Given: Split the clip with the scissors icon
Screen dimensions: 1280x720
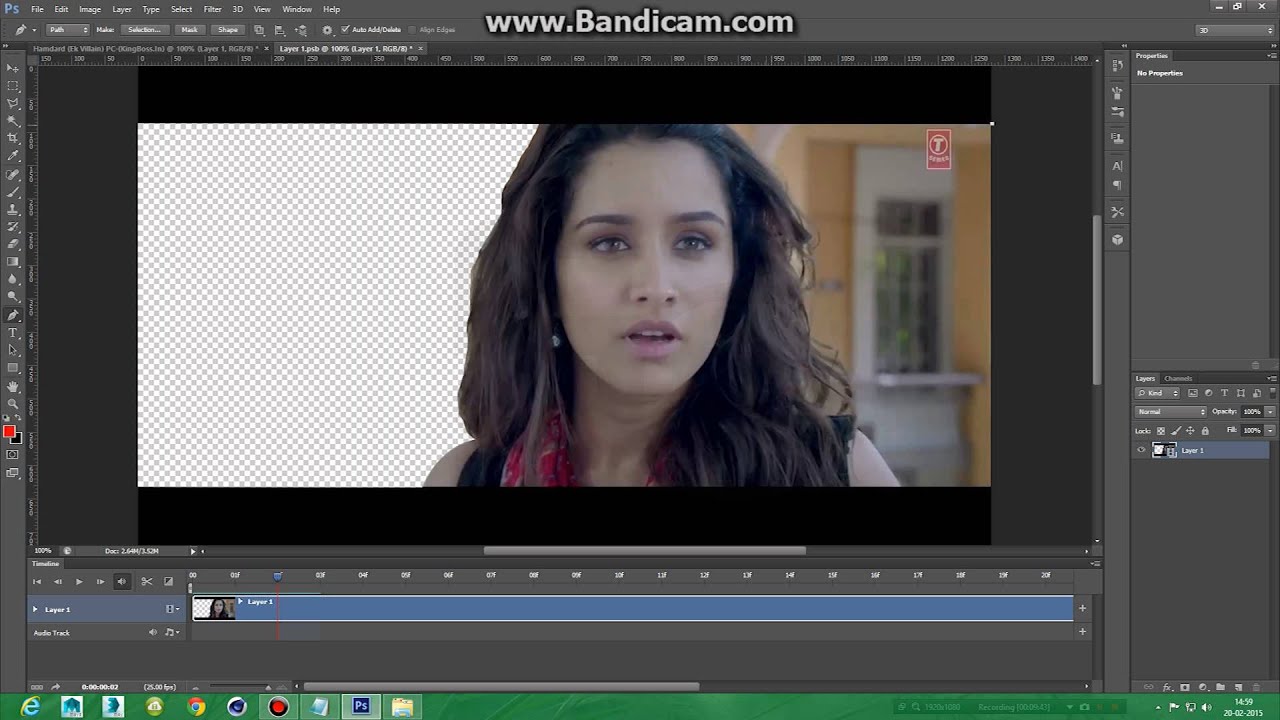Looking at the screenshot, I should click(146, 581).
